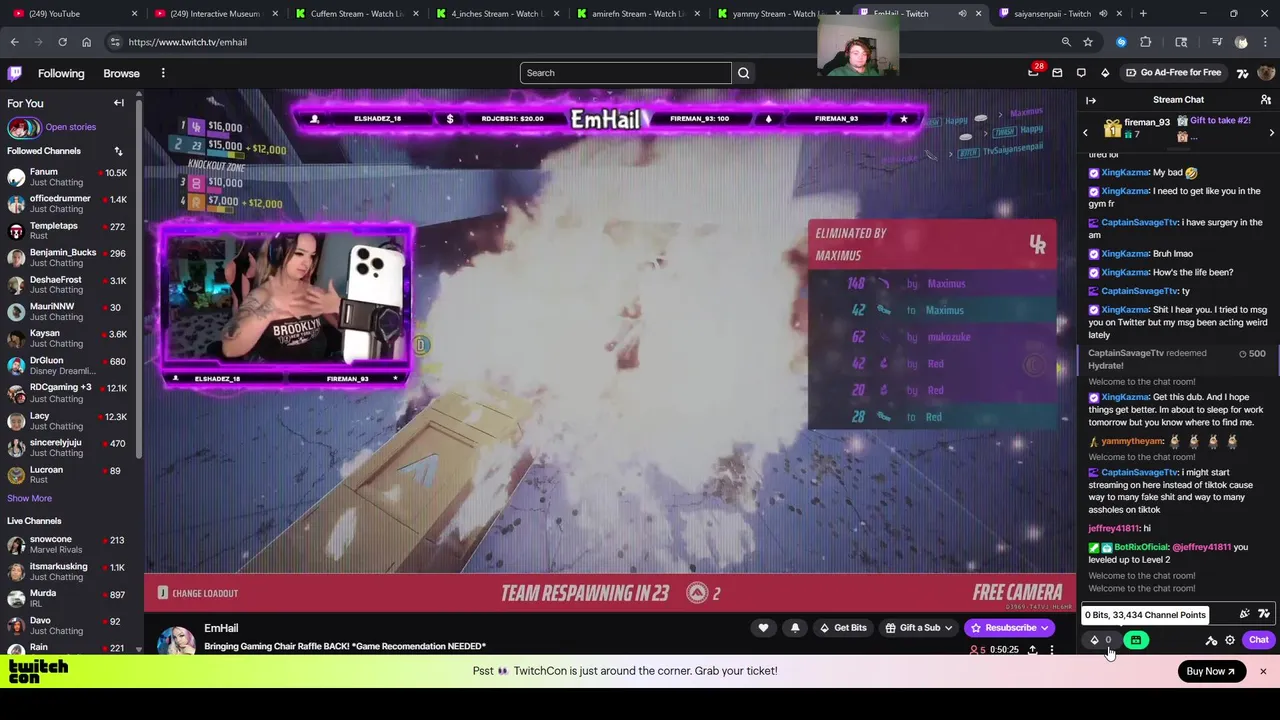The image size is (1280, 720).
Task: Click the heart follow icon below stream
Action: (763, 628)
